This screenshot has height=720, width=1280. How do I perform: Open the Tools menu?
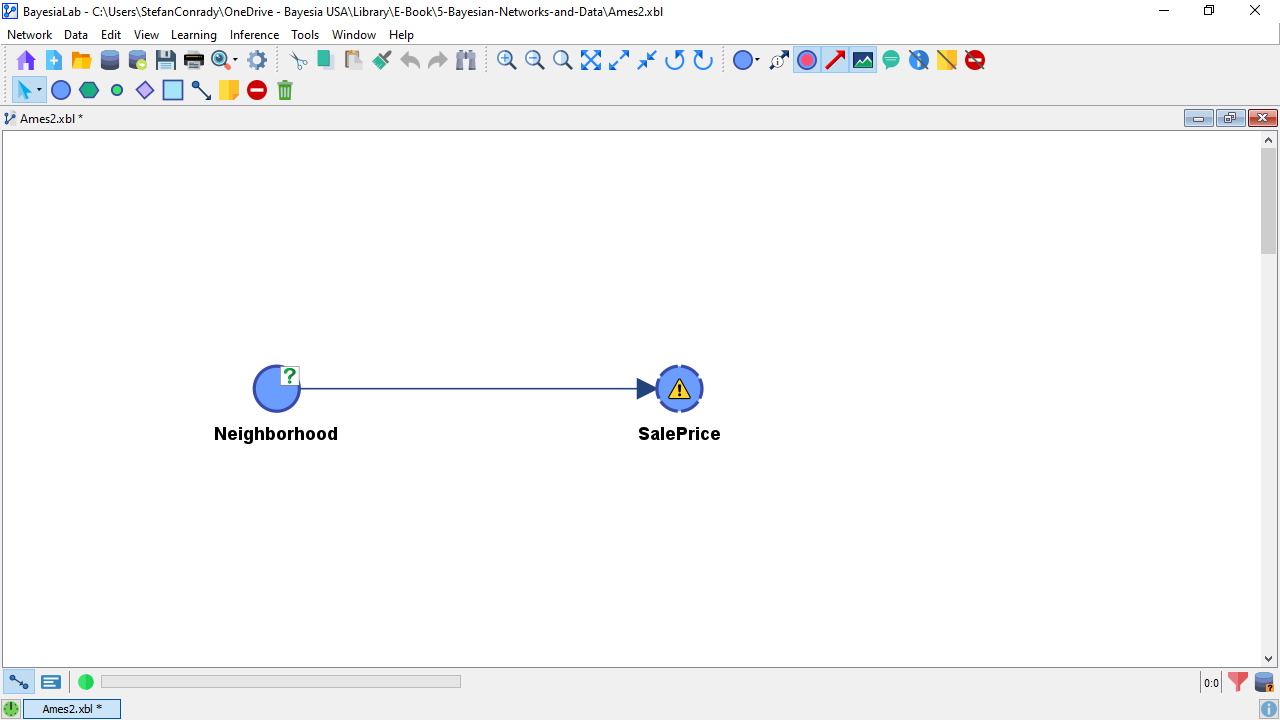point(305,35)
